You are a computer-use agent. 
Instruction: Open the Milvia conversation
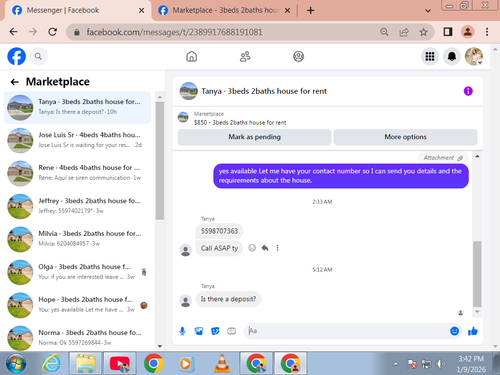coord(77,239)
